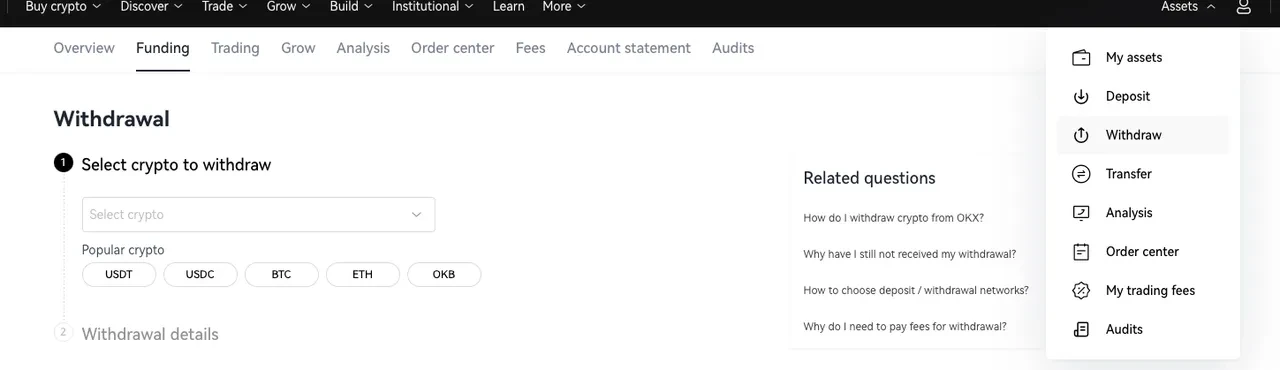Collapse the Assets dropdown menu

pos(1188,7)
